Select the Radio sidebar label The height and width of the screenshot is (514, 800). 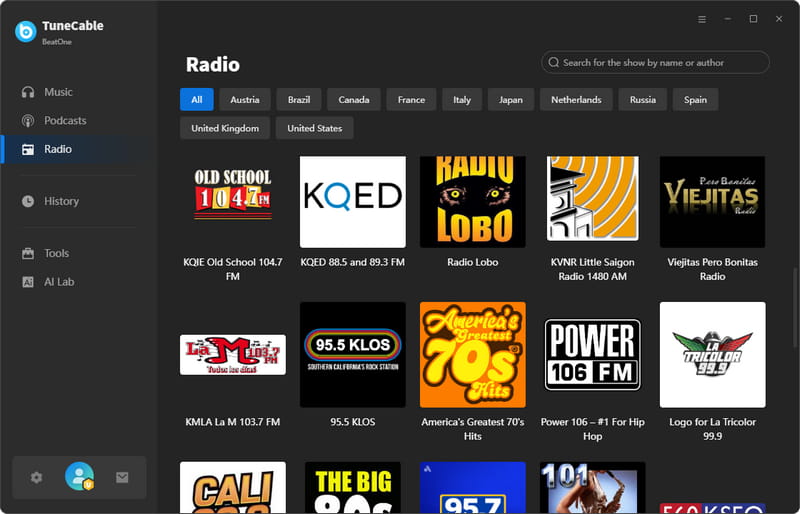(x=58, y=149)
